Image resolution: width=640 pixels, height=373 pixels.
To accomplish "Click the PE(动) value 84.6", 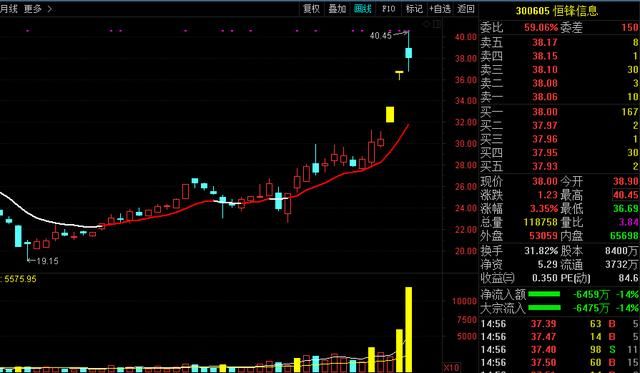I will pyautogui.click(x=628, y=278).
